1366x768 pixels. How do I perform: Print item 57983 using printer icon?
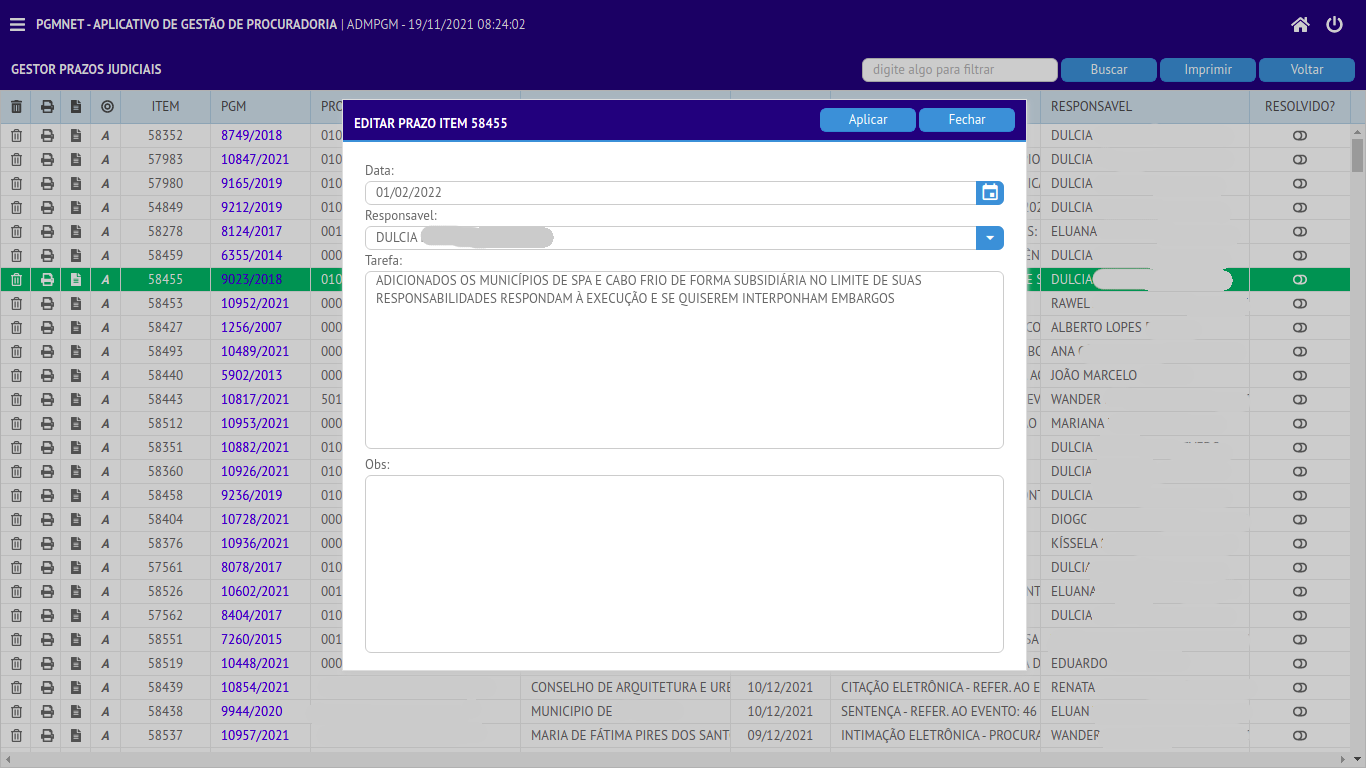pos(47,159)
